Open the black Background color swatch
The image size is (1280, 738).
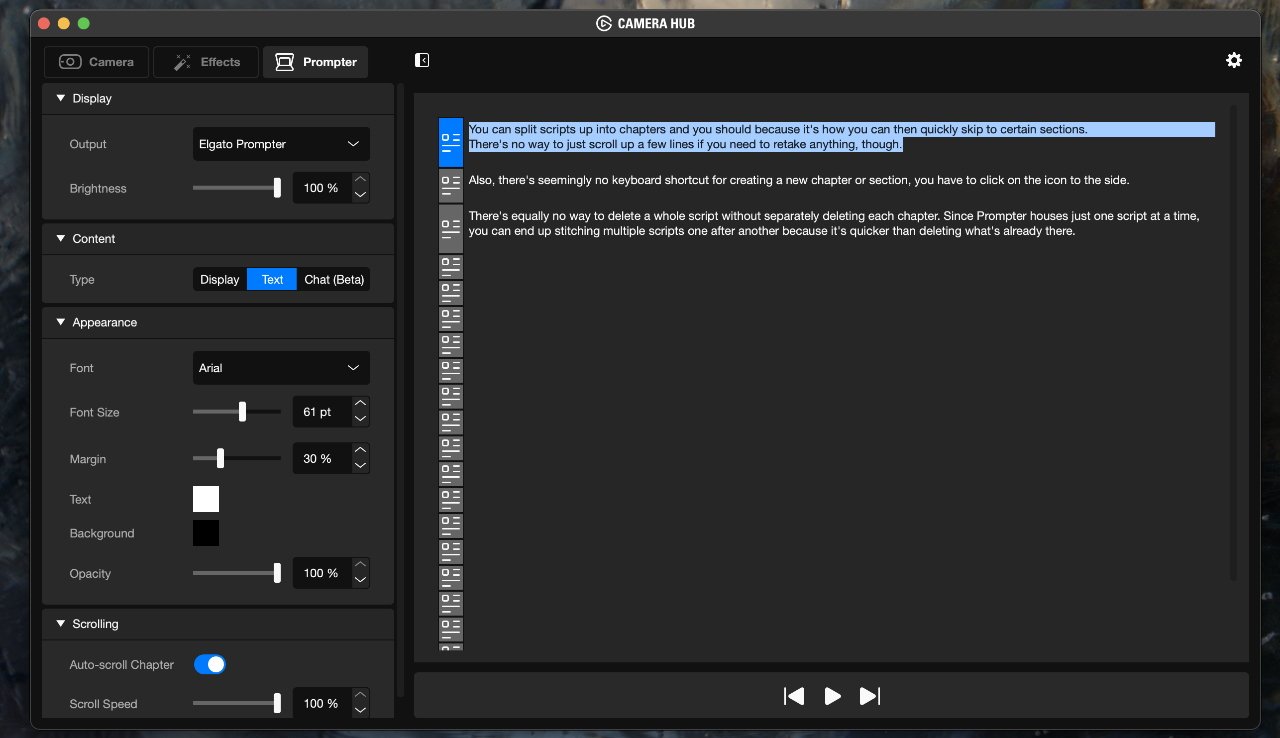click(x=206, y=533)
